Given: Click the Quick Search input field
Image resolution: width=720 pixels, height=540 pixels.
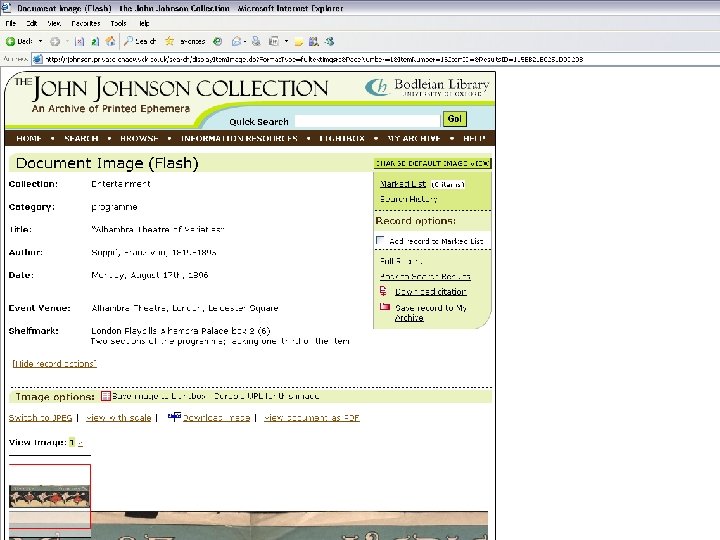Looking at the screenshot, I should [x=367, y=121].
